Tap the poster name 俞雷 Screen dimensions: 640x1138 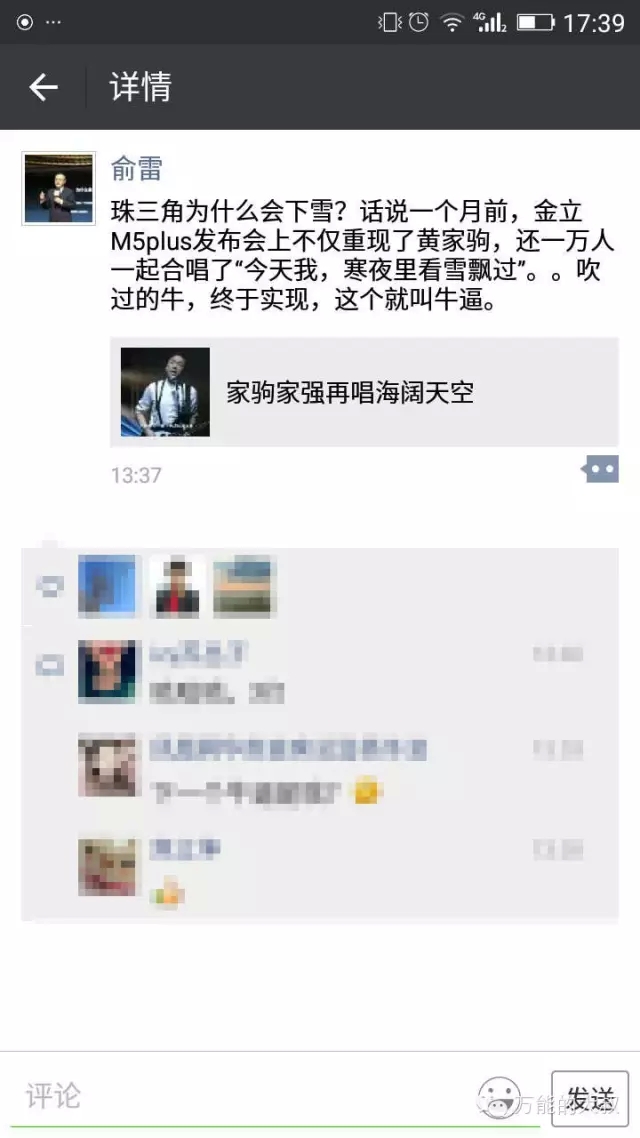(x=136, y=168)
